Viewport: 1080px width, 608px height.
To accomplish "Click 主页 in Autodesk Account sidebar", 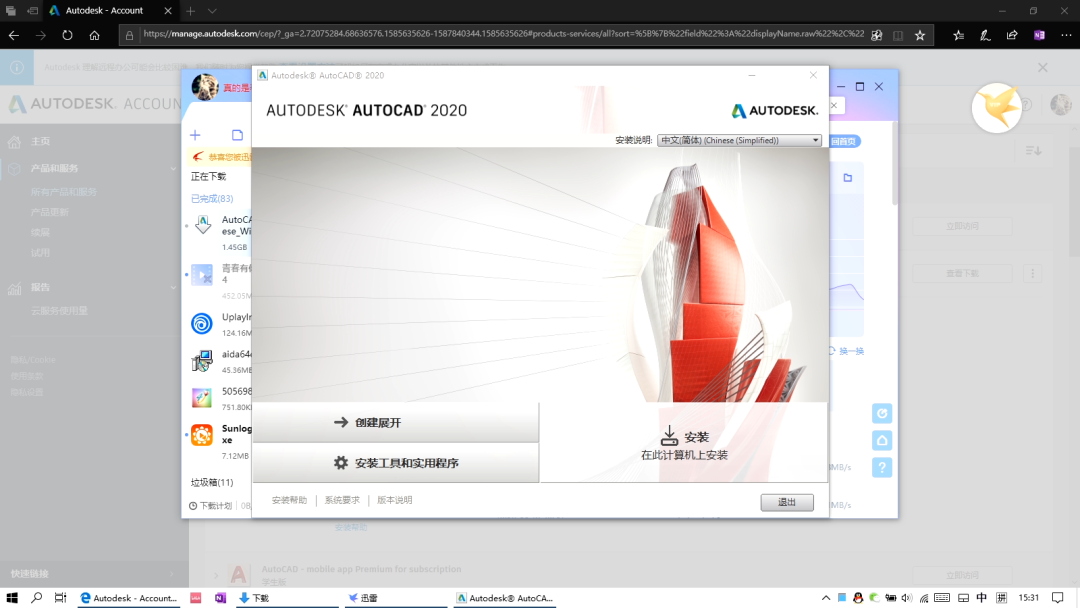I will tap(40, 141).
